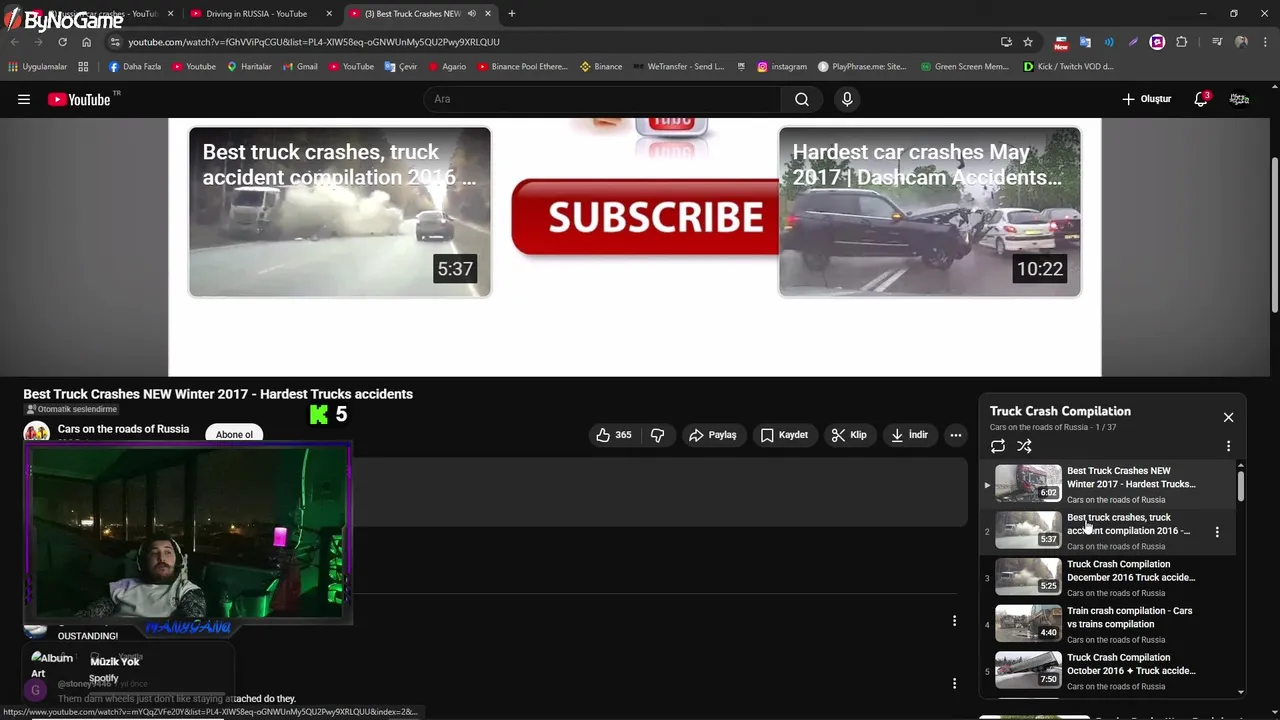Switch to the Driving in RUSSIA tab
Image resolution: width=1280 pixels, height=720 pixels.
coord(256,14)
